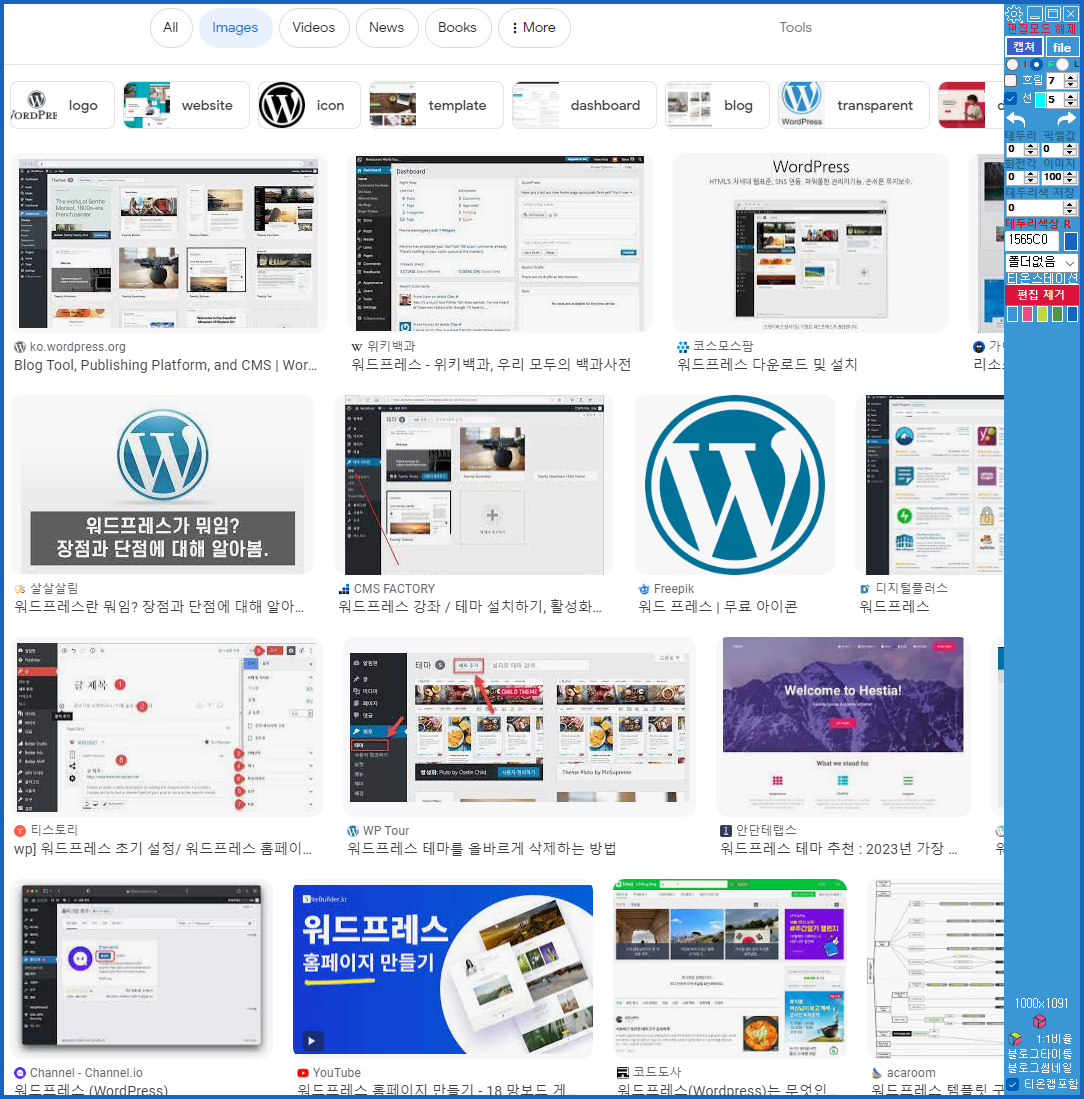This screenshot has width=1084, height=1099.
Task: Click the 캡처 capture button
Action: pos(1024,46)
